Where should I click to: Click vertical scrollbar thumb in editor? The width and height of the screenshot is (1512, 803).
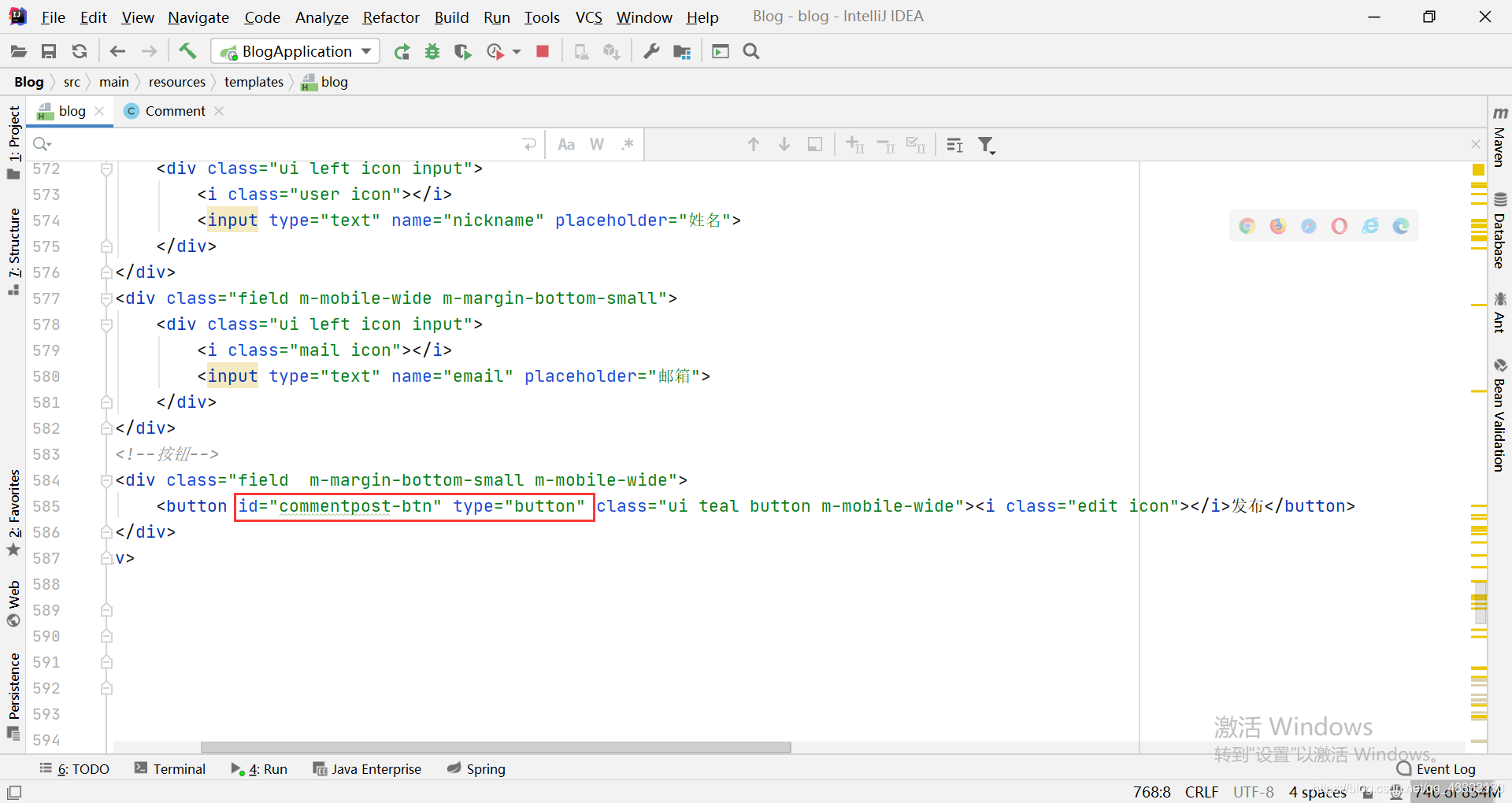[x=1480, y=604]
